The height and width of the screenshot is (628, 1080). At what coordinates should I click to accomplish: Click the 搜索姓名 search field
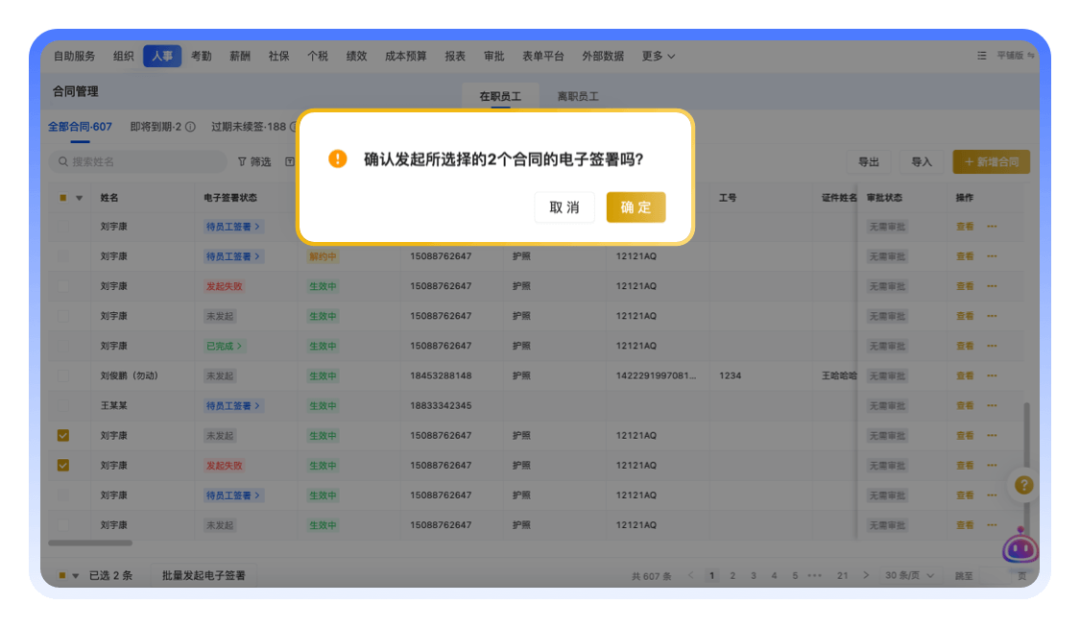click(138, 162)
